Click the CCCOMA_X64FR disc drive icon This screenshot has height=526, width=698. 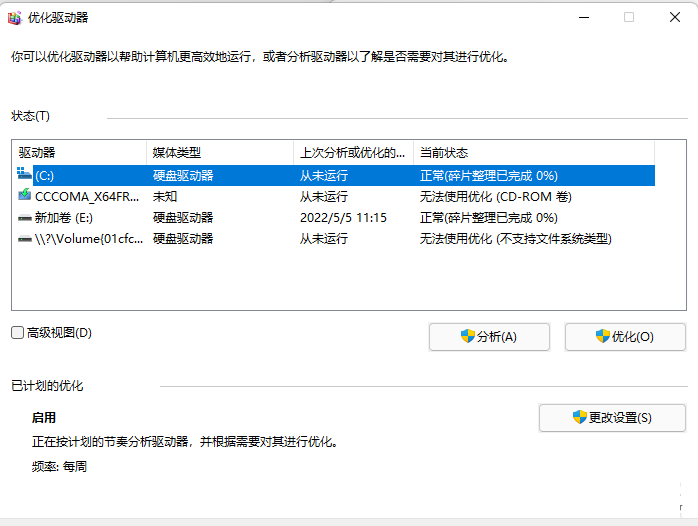pyautogui.click(x=24, y=194)
